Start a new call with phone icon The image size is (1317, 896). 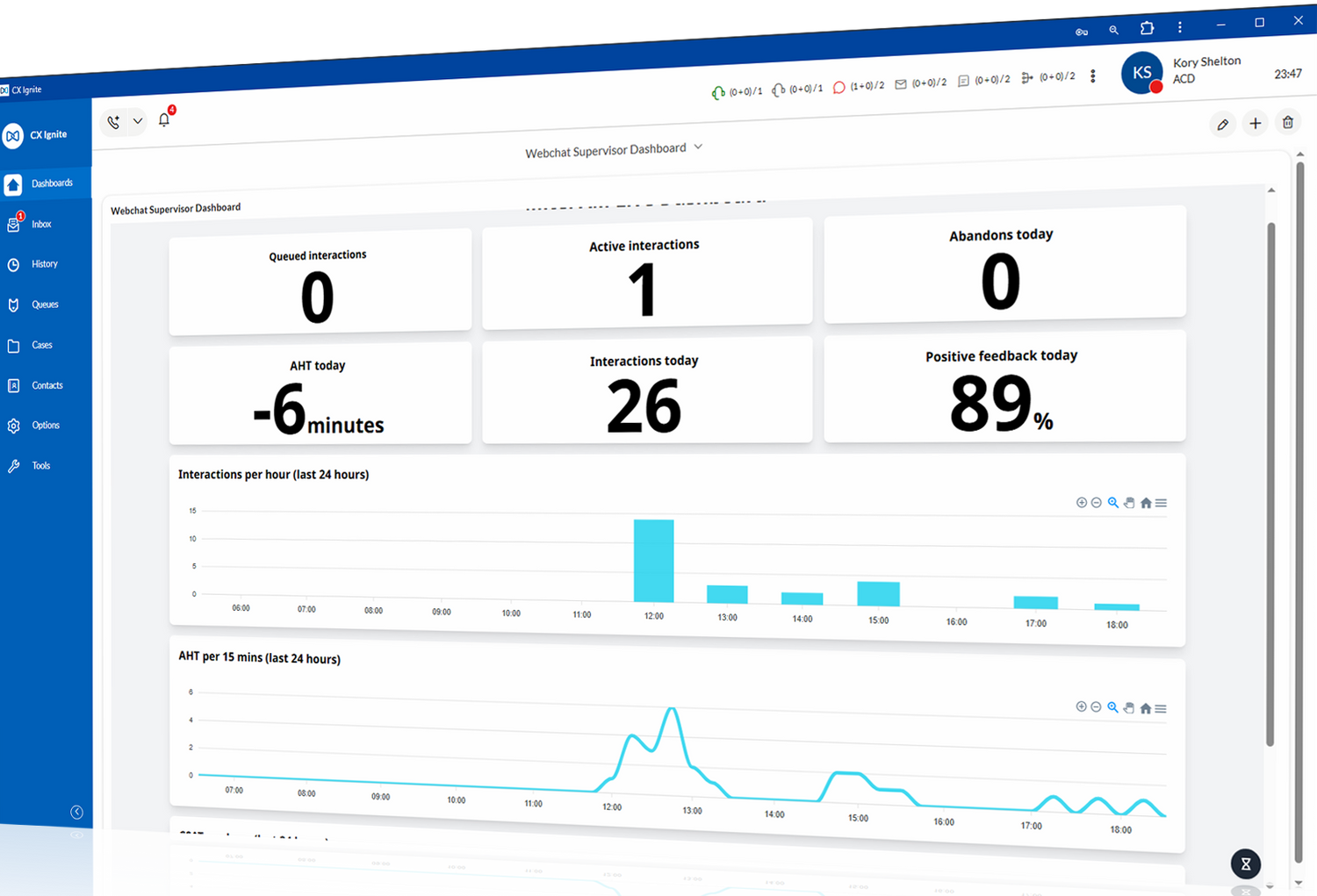tap(113, 122)
